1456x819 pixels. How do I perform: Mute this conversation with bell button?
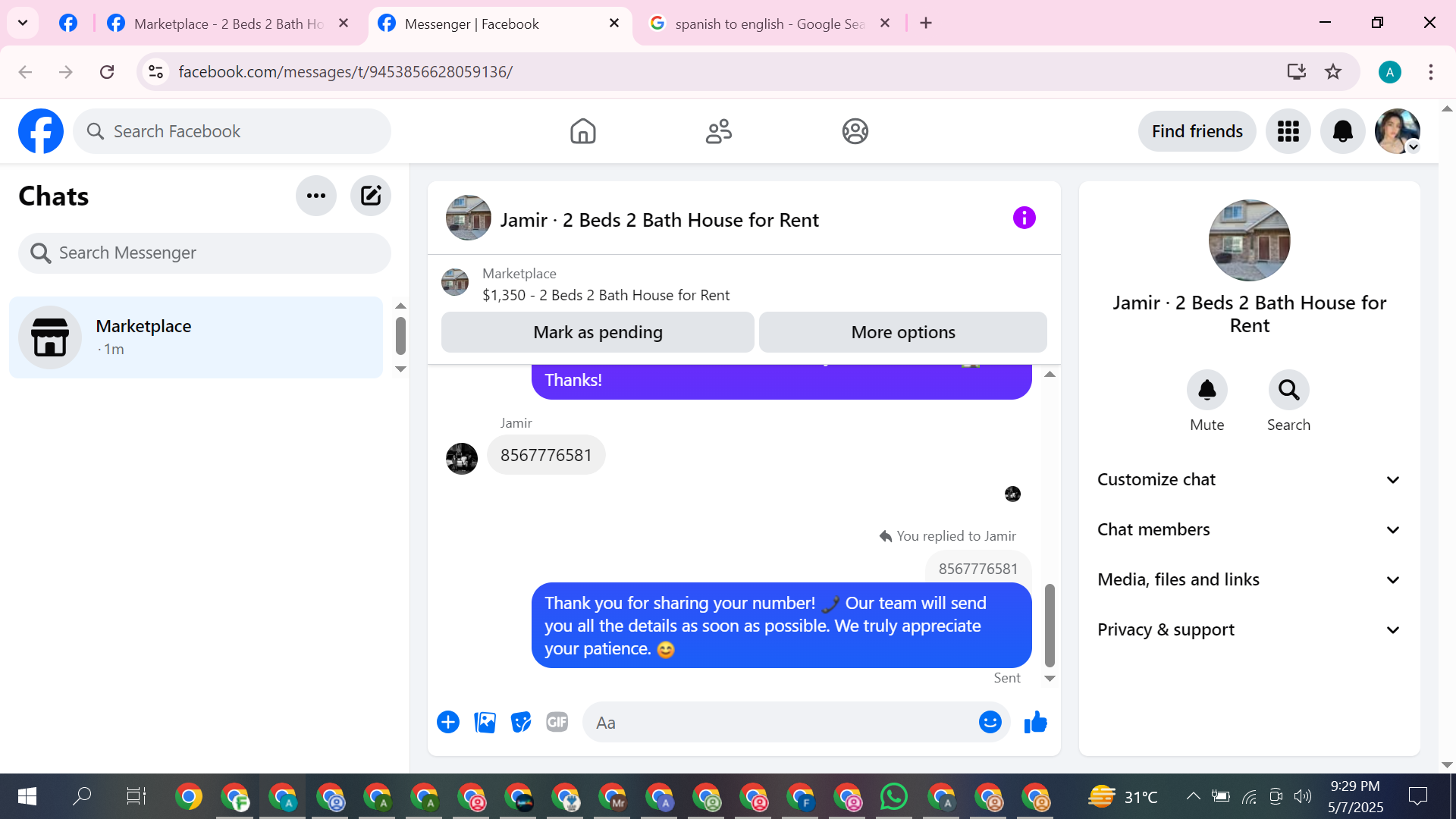click(x=1207, y=391)
